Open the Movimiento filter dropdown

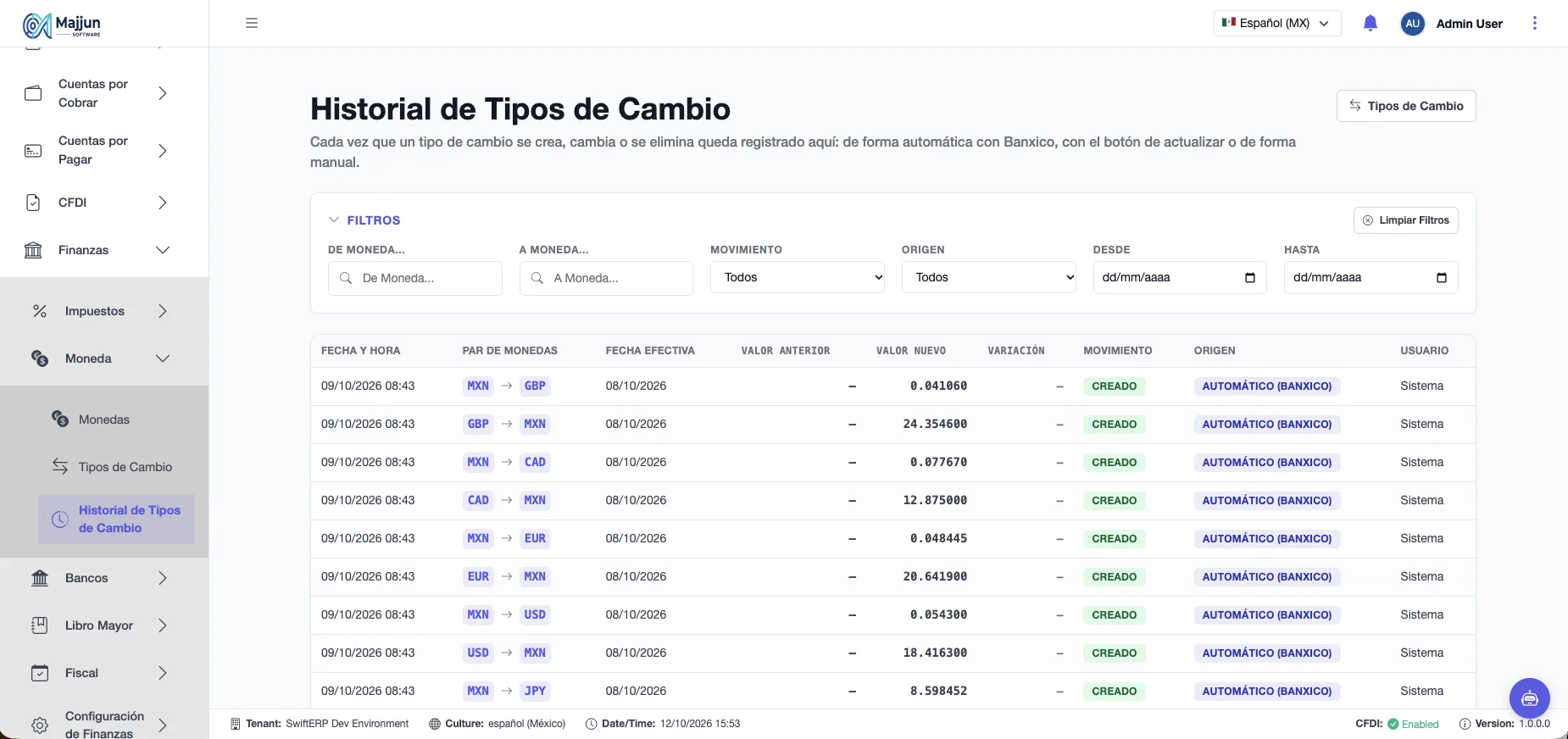tap(798, 277)
